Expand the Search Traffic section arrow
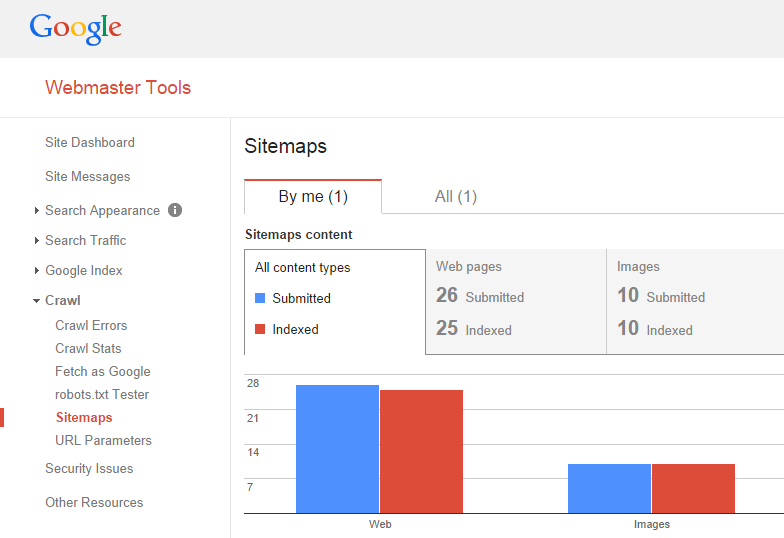Viewport: 784px width, 538px height. (x=37, y=241)
